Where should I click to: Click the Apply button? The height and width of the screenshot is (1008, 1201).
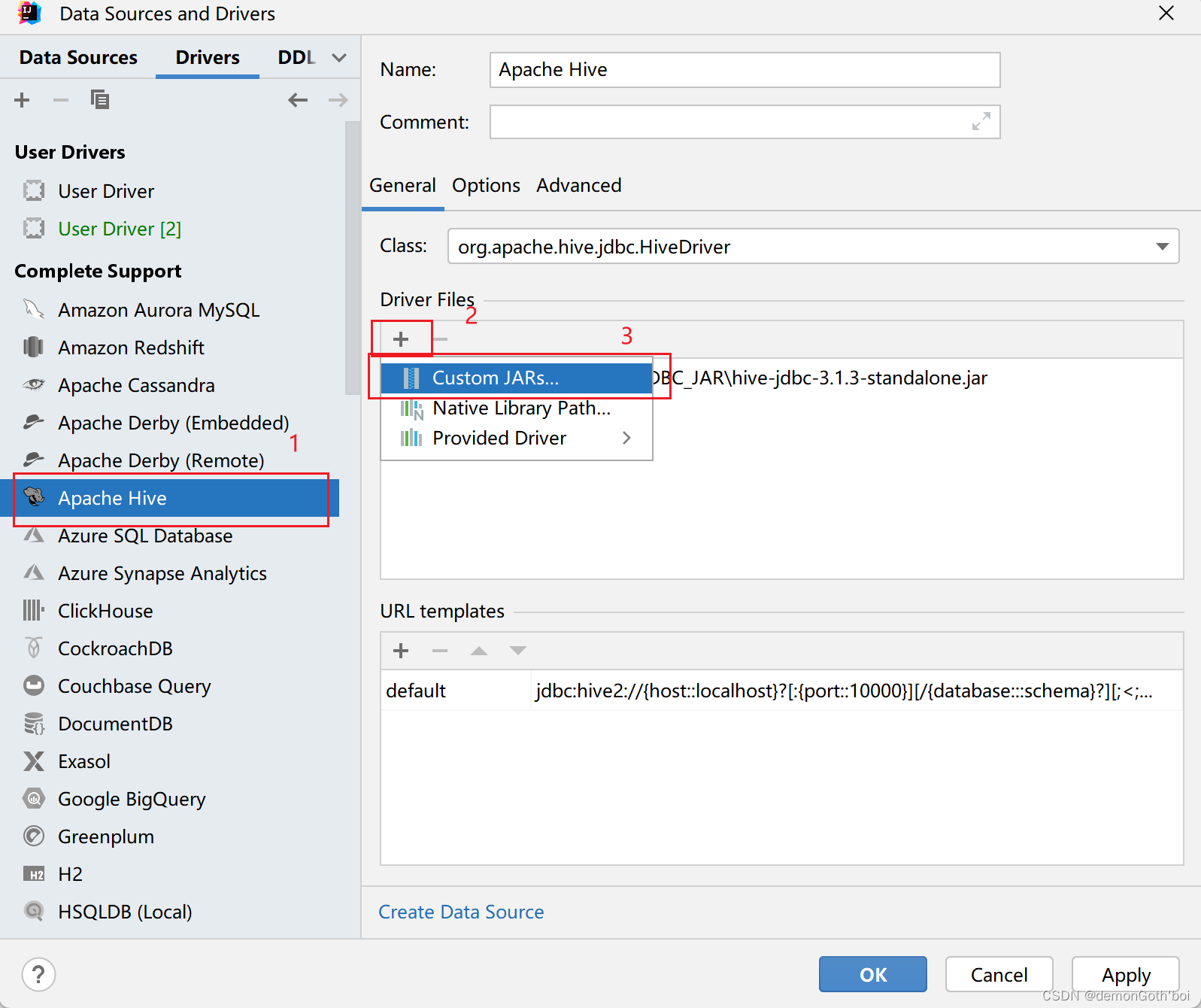click(x=1125, y=975)
